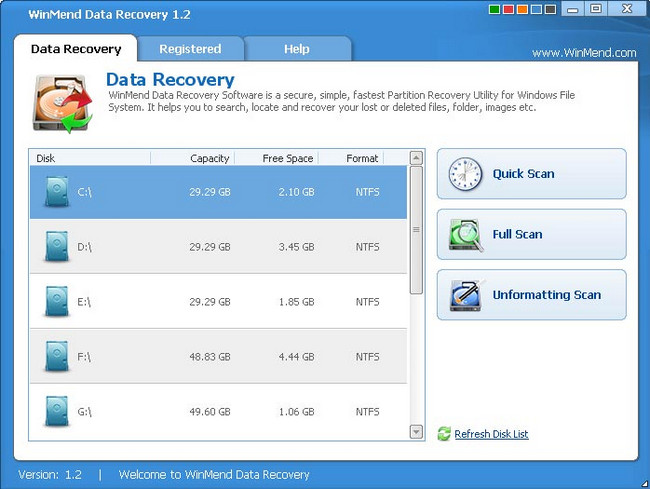The height and width of the screenshot is (489, 650).
Task: Click the 49.60 GB capacity value
Action: coord(210,412)
